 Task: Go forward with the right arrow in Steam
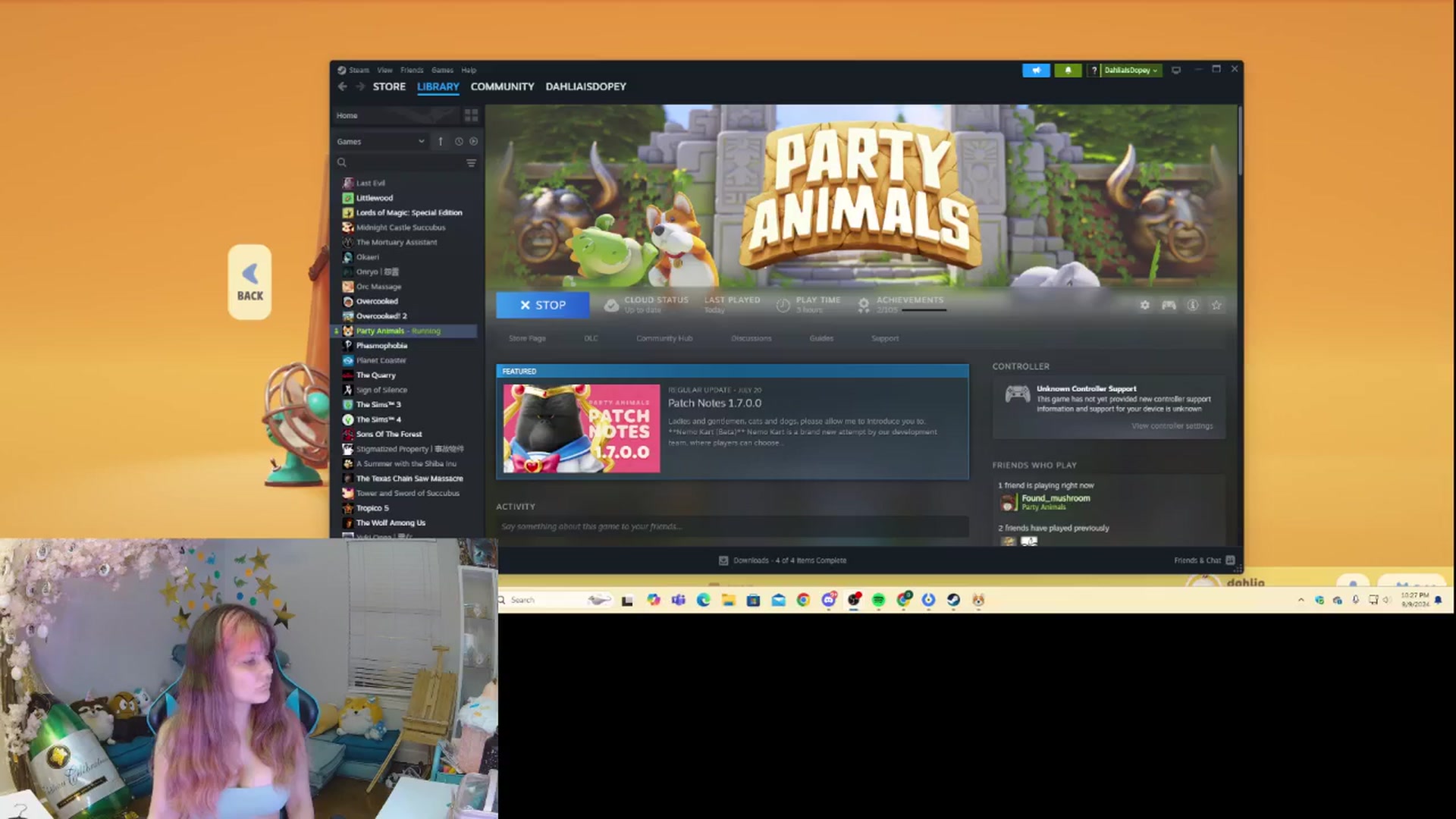360,86
